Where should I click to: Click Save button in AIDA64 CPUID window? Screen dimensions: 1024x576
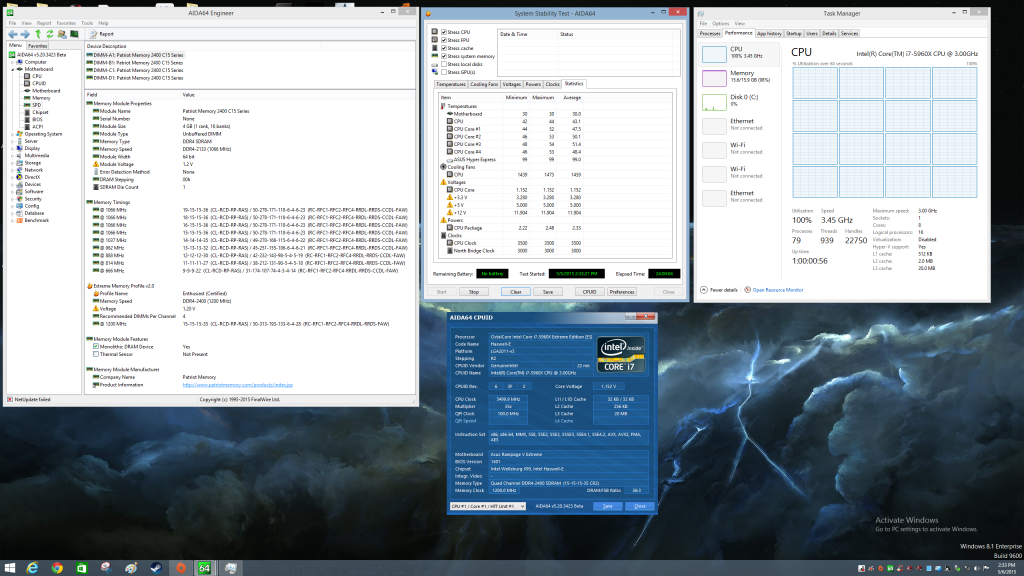[607, 506]
